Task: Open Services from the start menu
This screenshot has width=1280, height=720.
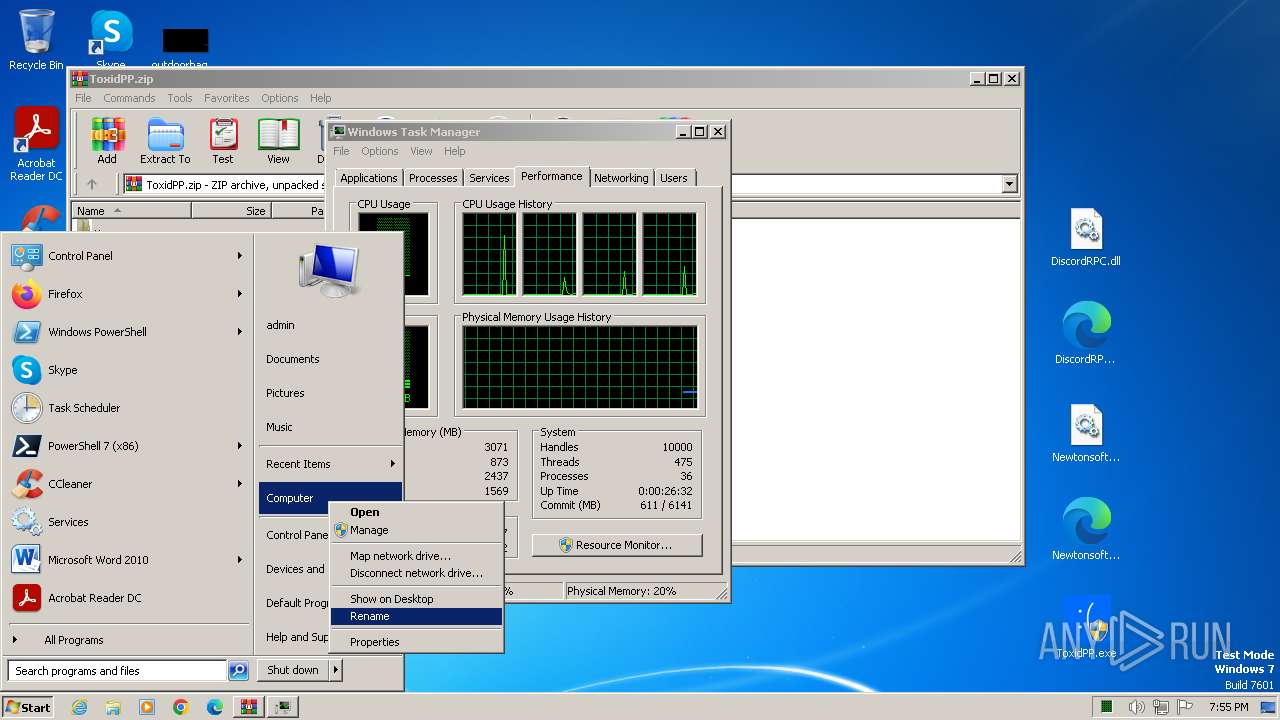Action: coord(128,522)
